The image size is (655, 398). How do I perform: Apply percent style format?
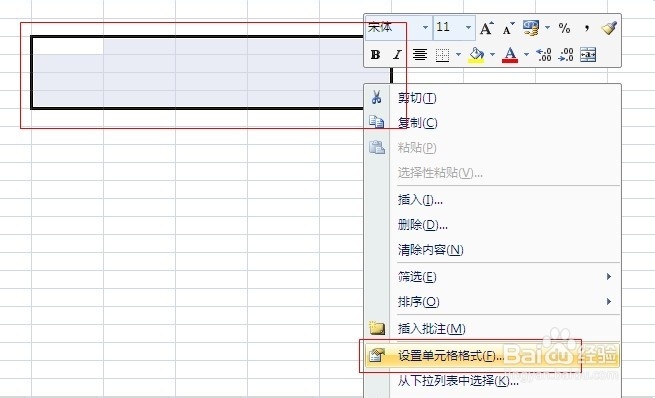(x=564, y=28)
